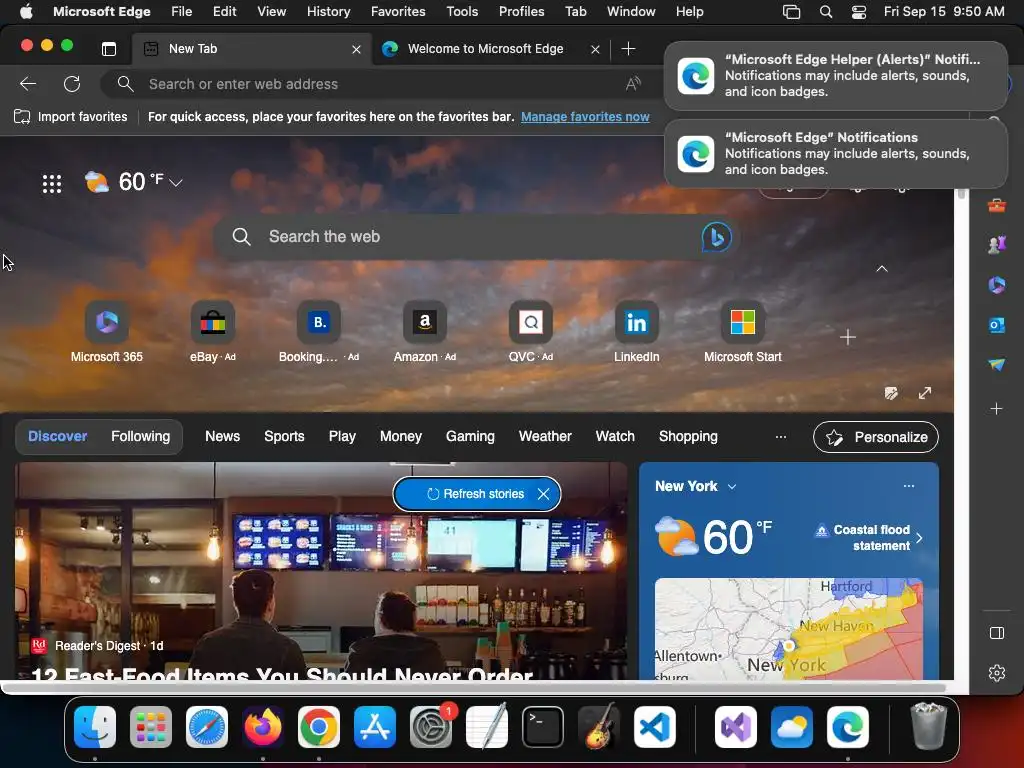Open the Edge Helper (Alerts) notification

tap(836, 75)
